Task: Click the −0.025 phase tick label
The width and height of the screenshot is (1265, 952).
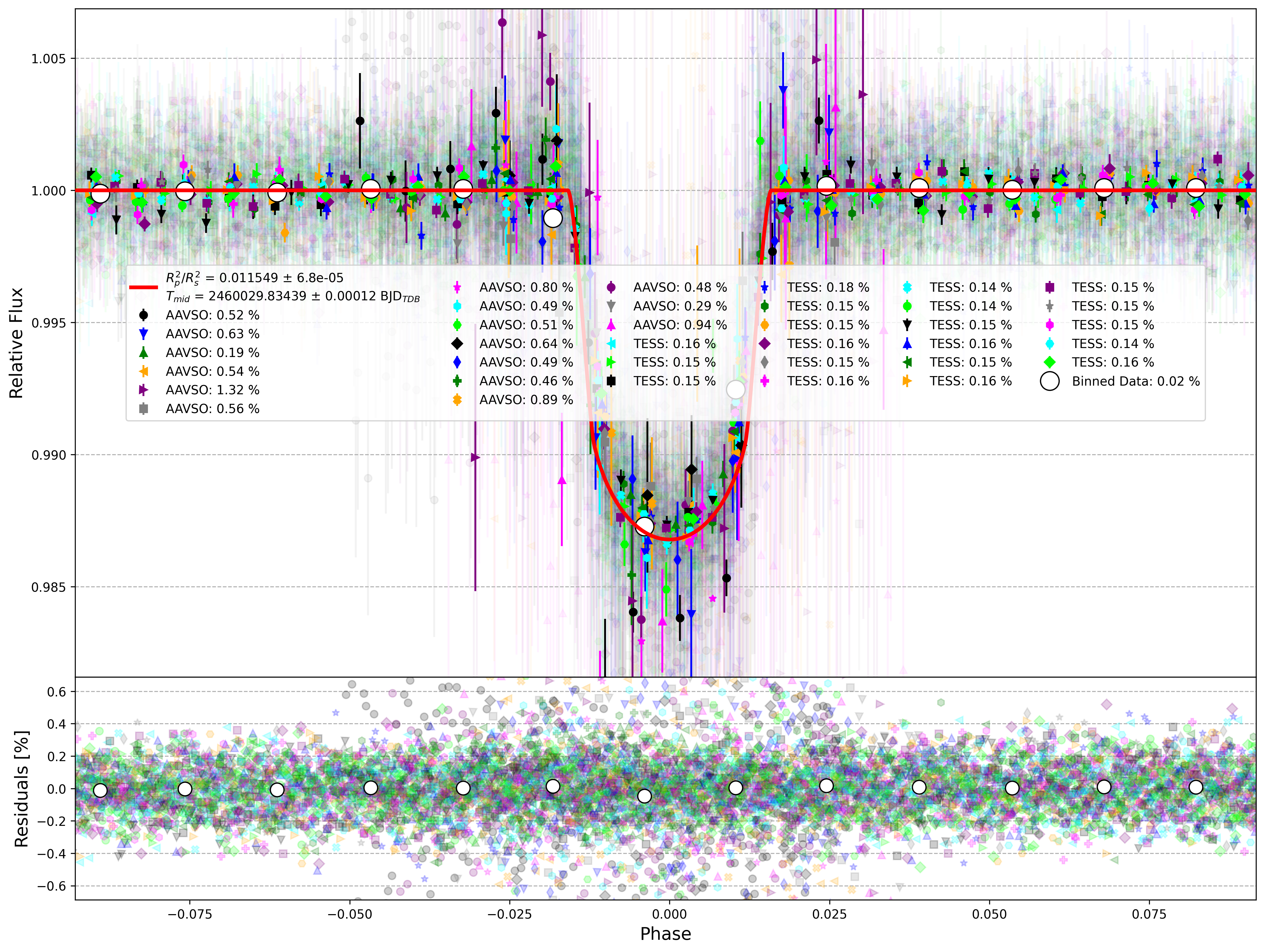Action: (x=510, y=914)
